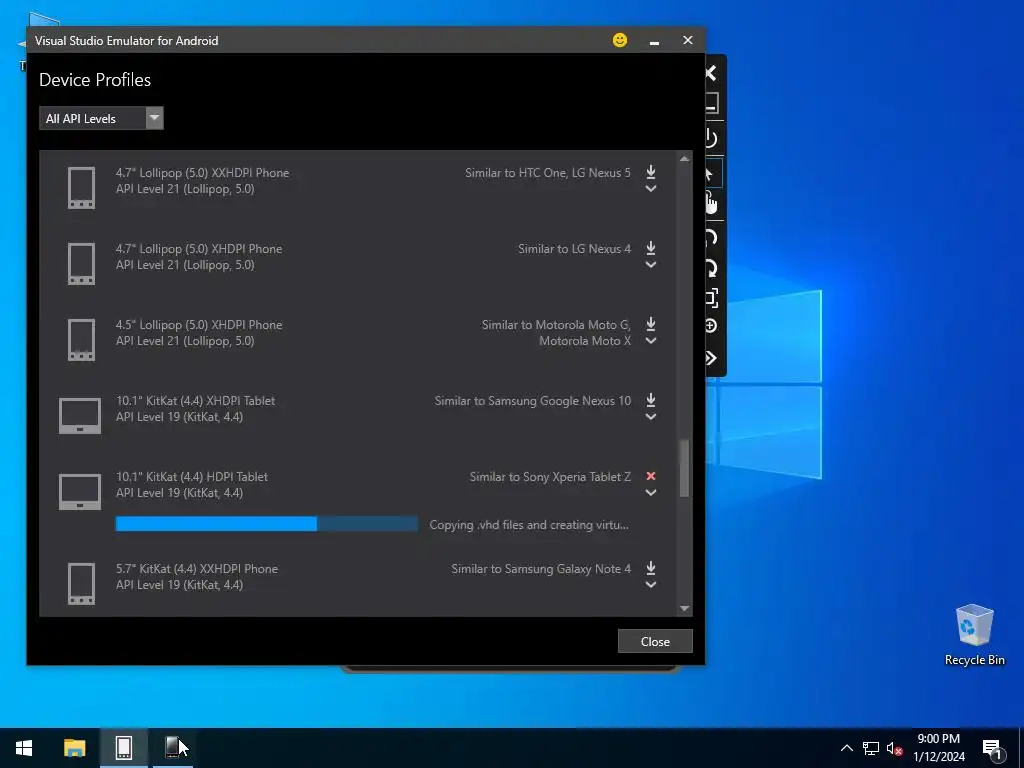This screenshot has width=1024, height=768.
Task: Click the network tray icon
Action: pos(871,748)
